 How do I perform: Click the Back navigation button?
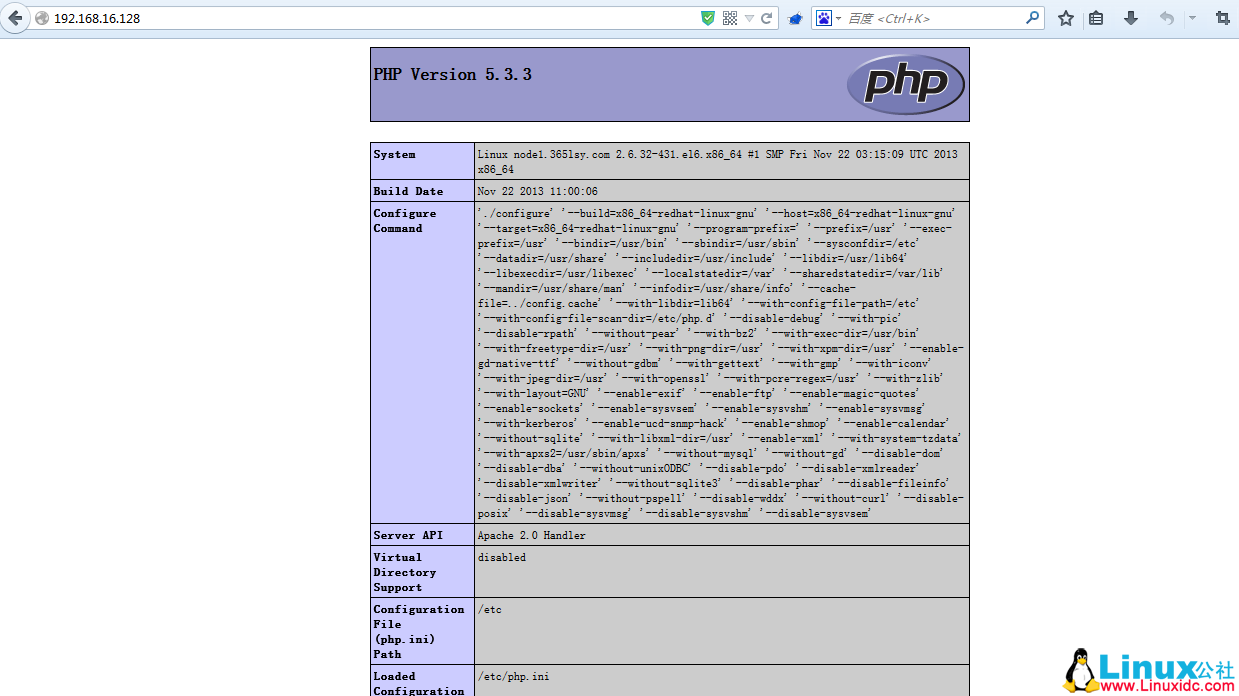coord(14,17)
